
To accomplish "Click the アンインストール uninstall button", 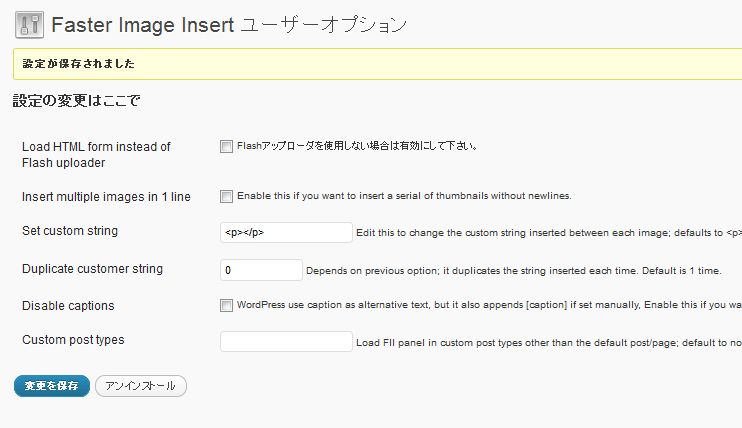I will pos(141,386).
